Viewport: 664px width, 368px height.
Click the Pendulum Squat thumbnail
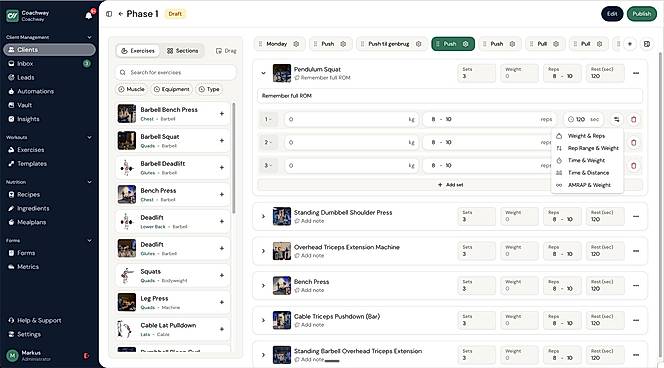282,73
